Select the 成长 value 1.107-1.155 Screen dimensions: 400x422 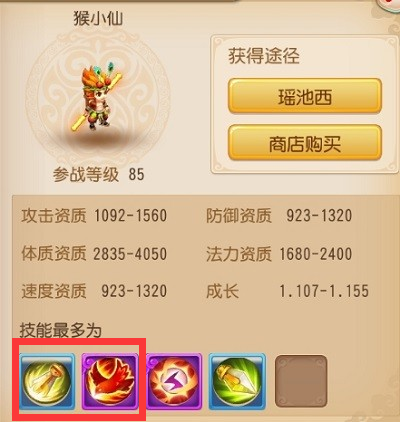pos(324,291)
